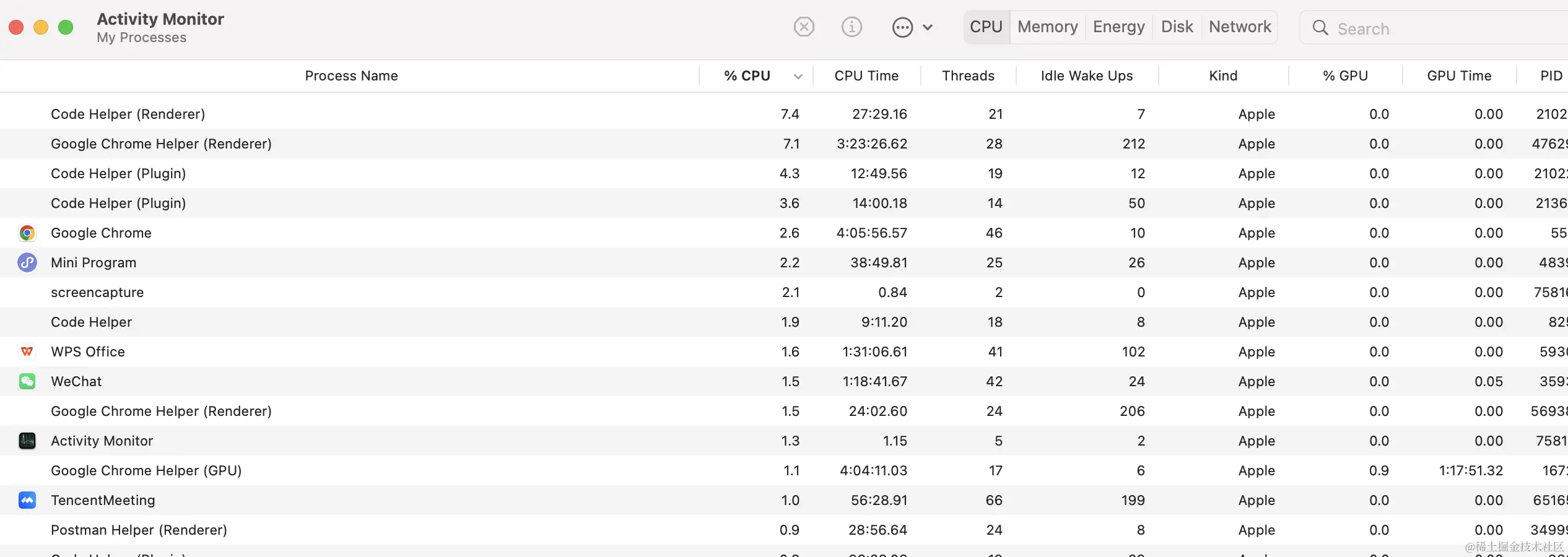Switch to the Memory tab

(1047, 27)
